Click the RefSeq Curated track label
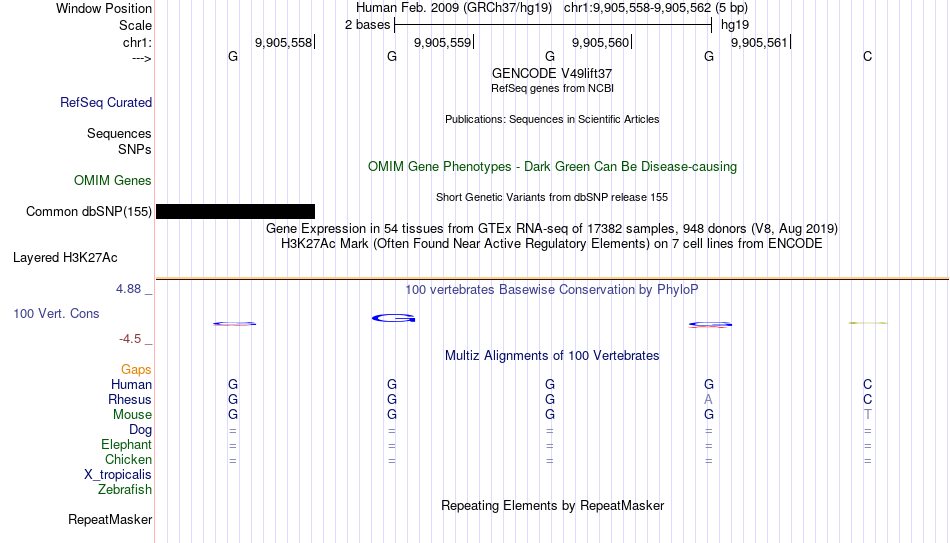This screenshot has height=543, width=950. point(106,102)
